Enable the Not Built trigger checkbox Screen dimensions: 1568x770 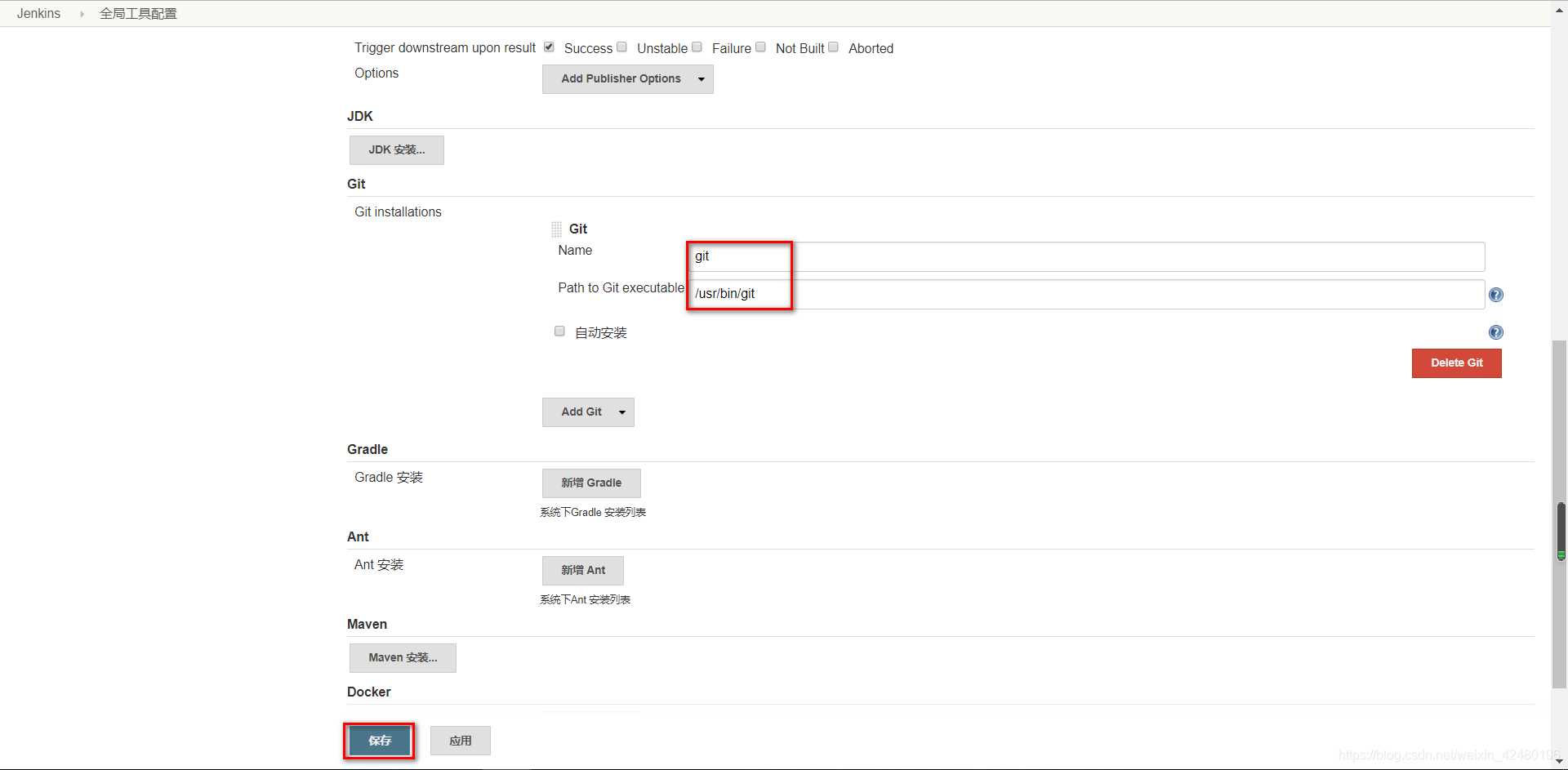[x=760, y=47]
